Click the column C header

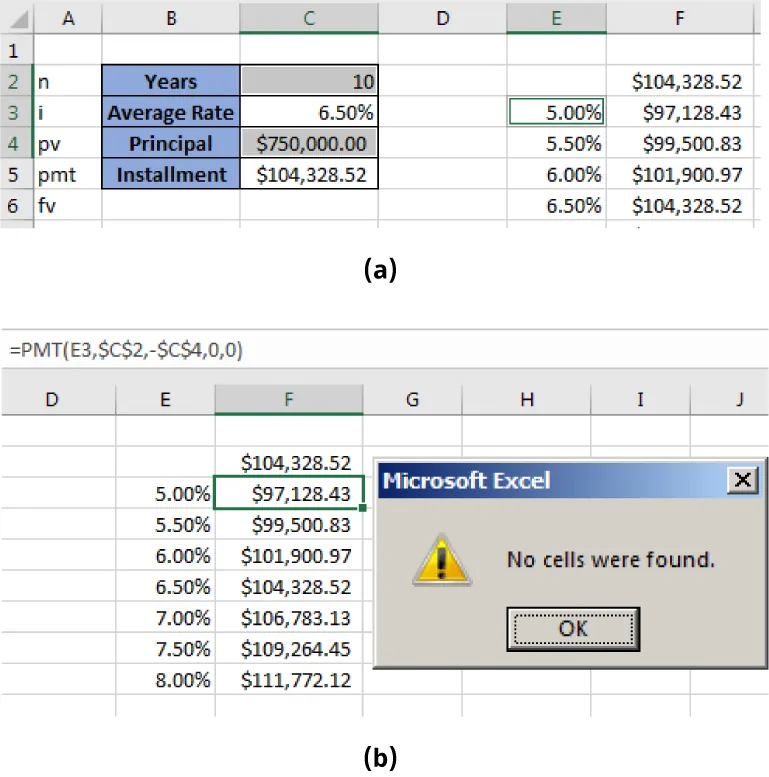(x=309, y=17)
